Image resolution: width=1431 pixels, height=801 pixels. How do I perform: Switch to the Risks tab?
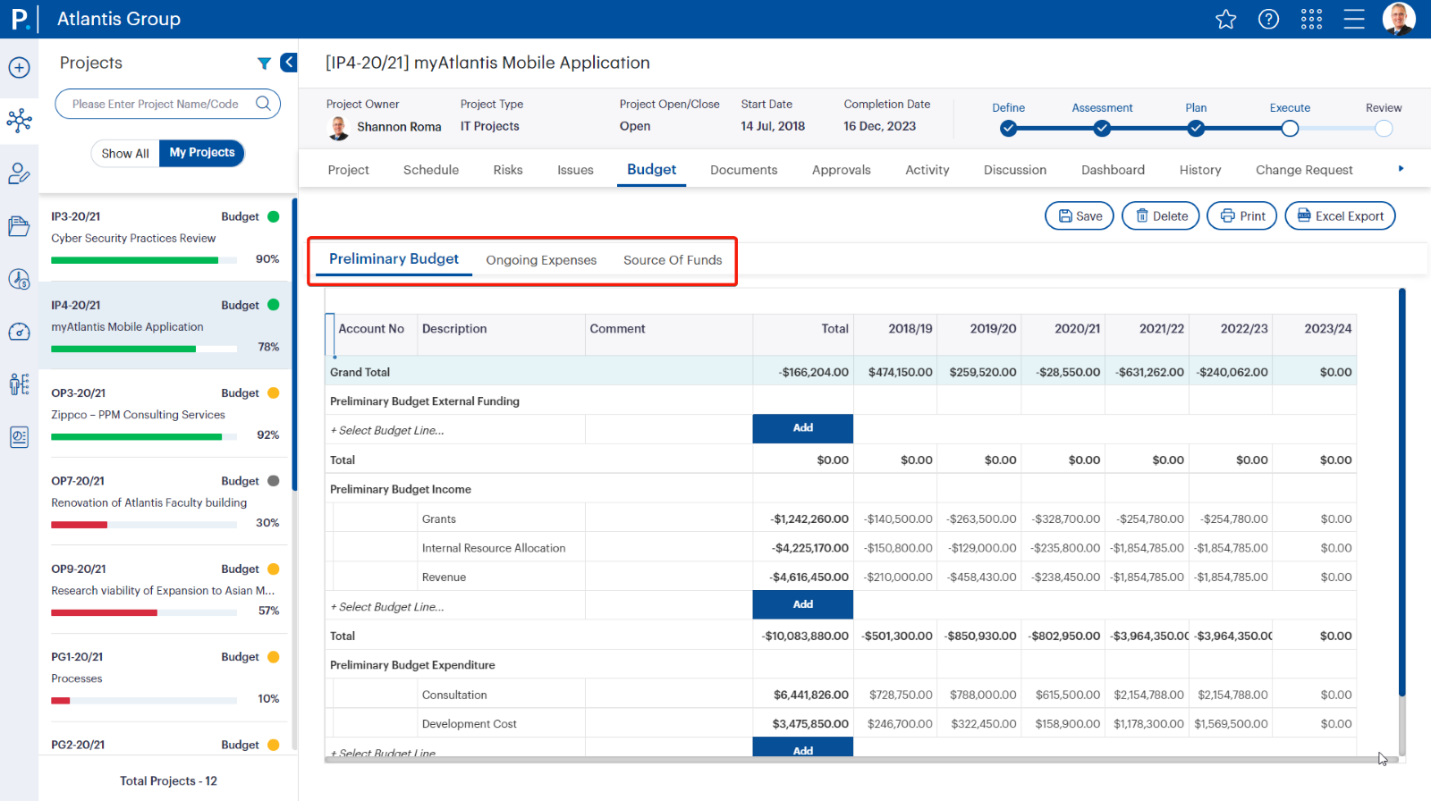coord(508,170)
